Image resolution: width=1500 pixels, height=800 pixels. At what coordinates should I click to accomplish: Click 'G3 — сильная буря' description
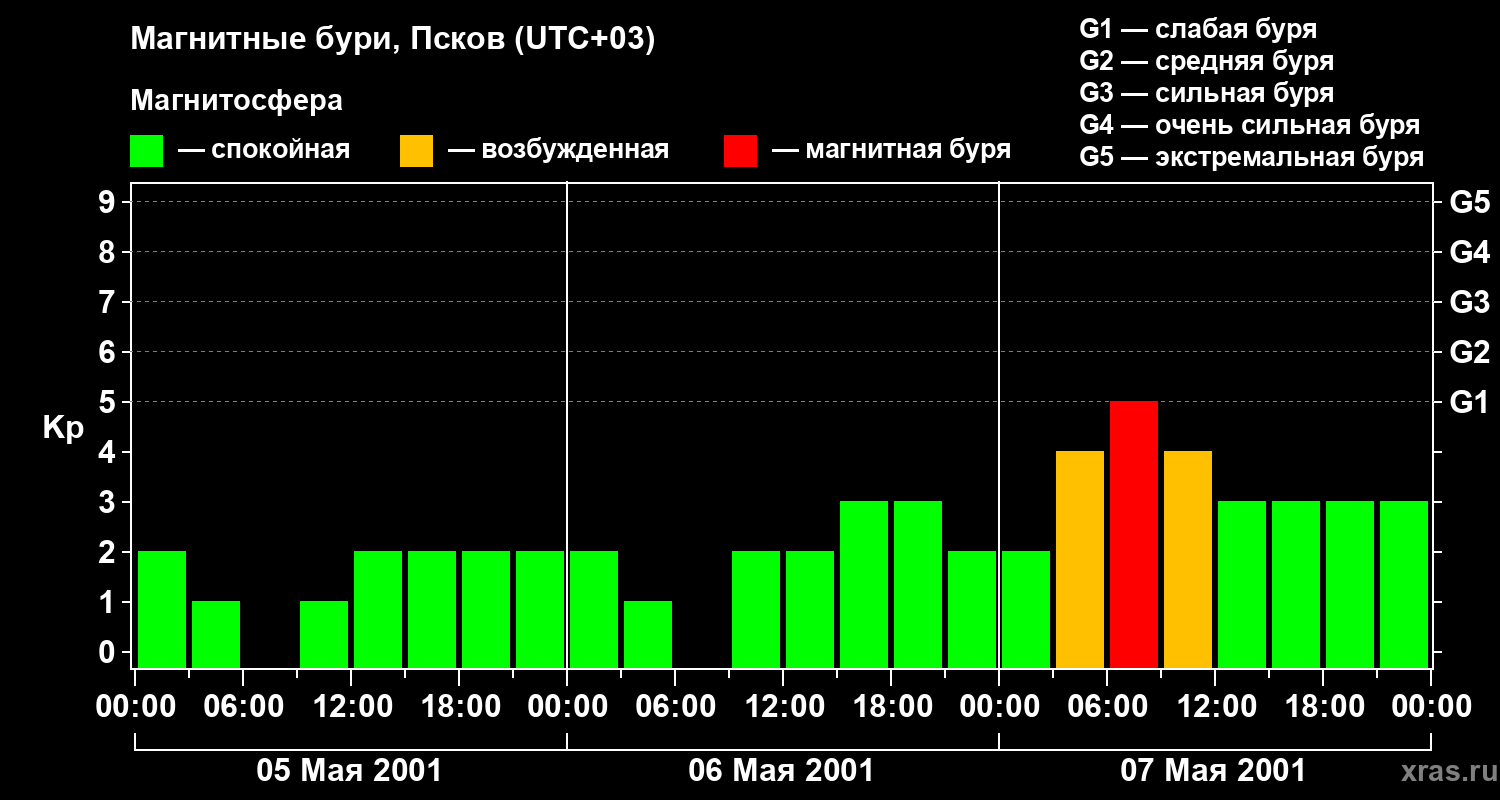(1207, 93)
